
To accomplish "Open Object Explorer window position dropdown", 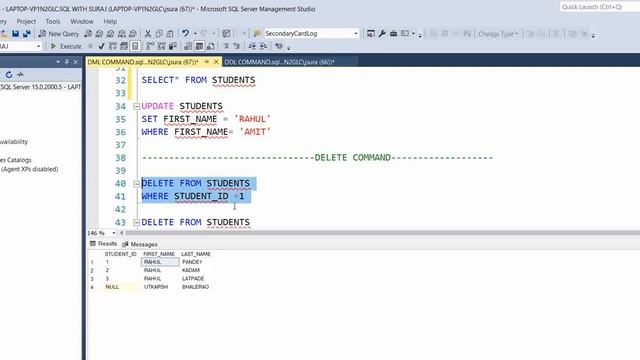I will 58,62.
